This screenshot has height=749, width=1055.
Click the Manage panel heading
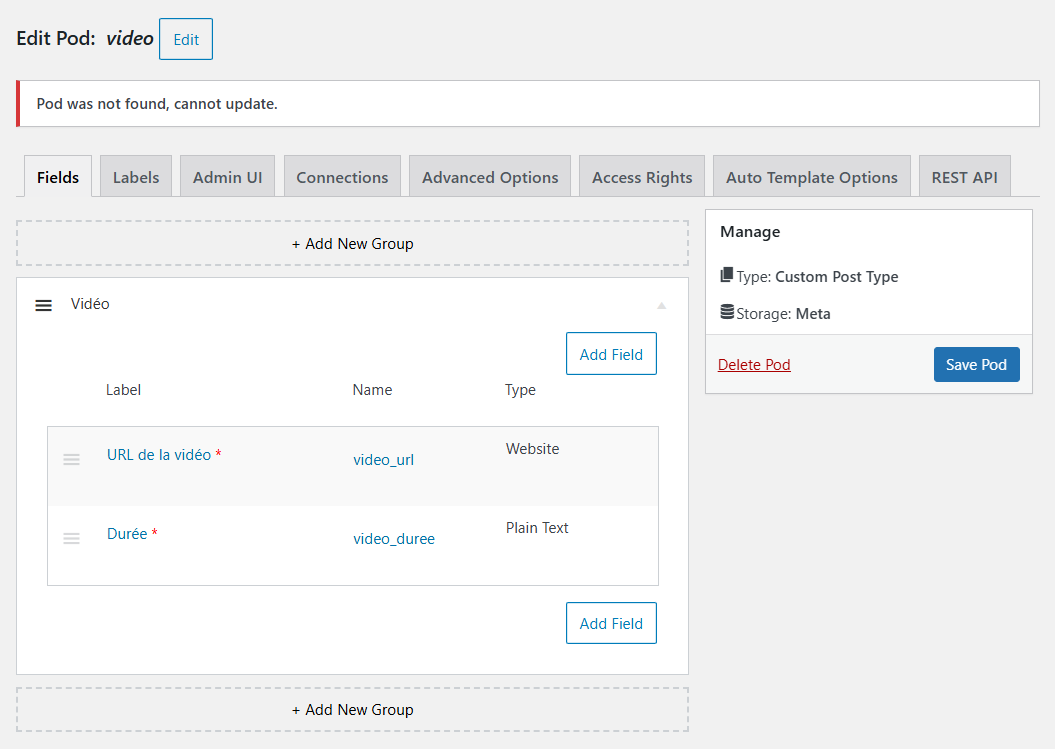click(750, 231)
